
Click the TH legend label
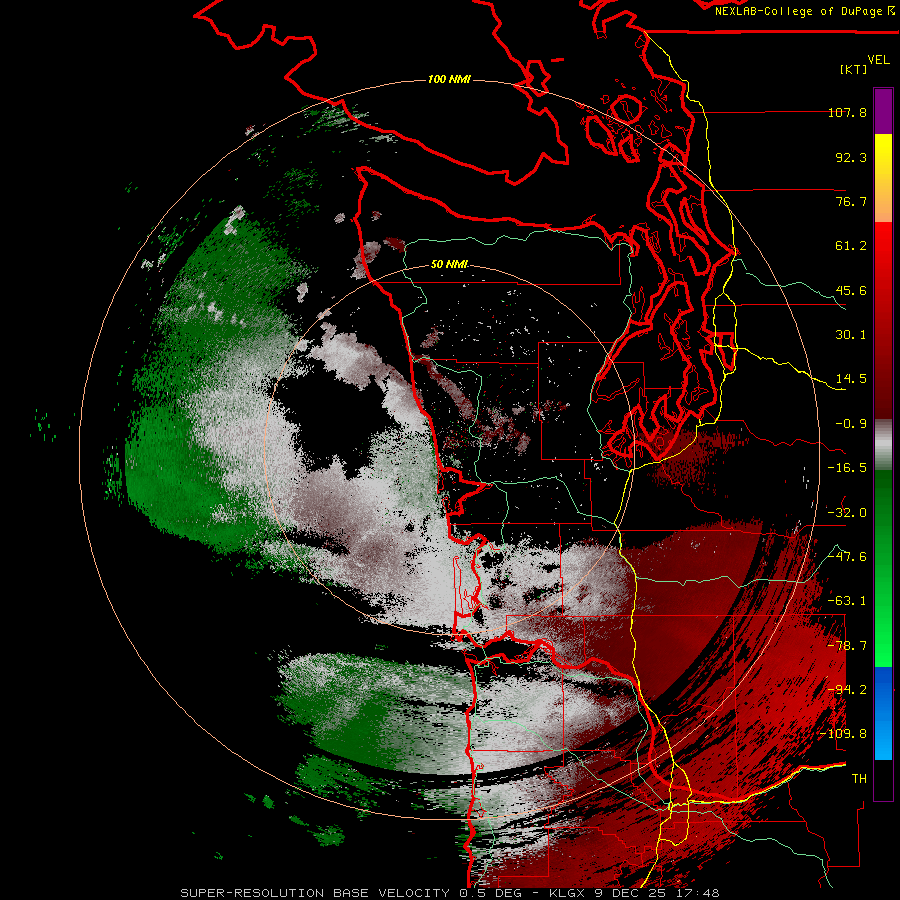pos(859,779)
